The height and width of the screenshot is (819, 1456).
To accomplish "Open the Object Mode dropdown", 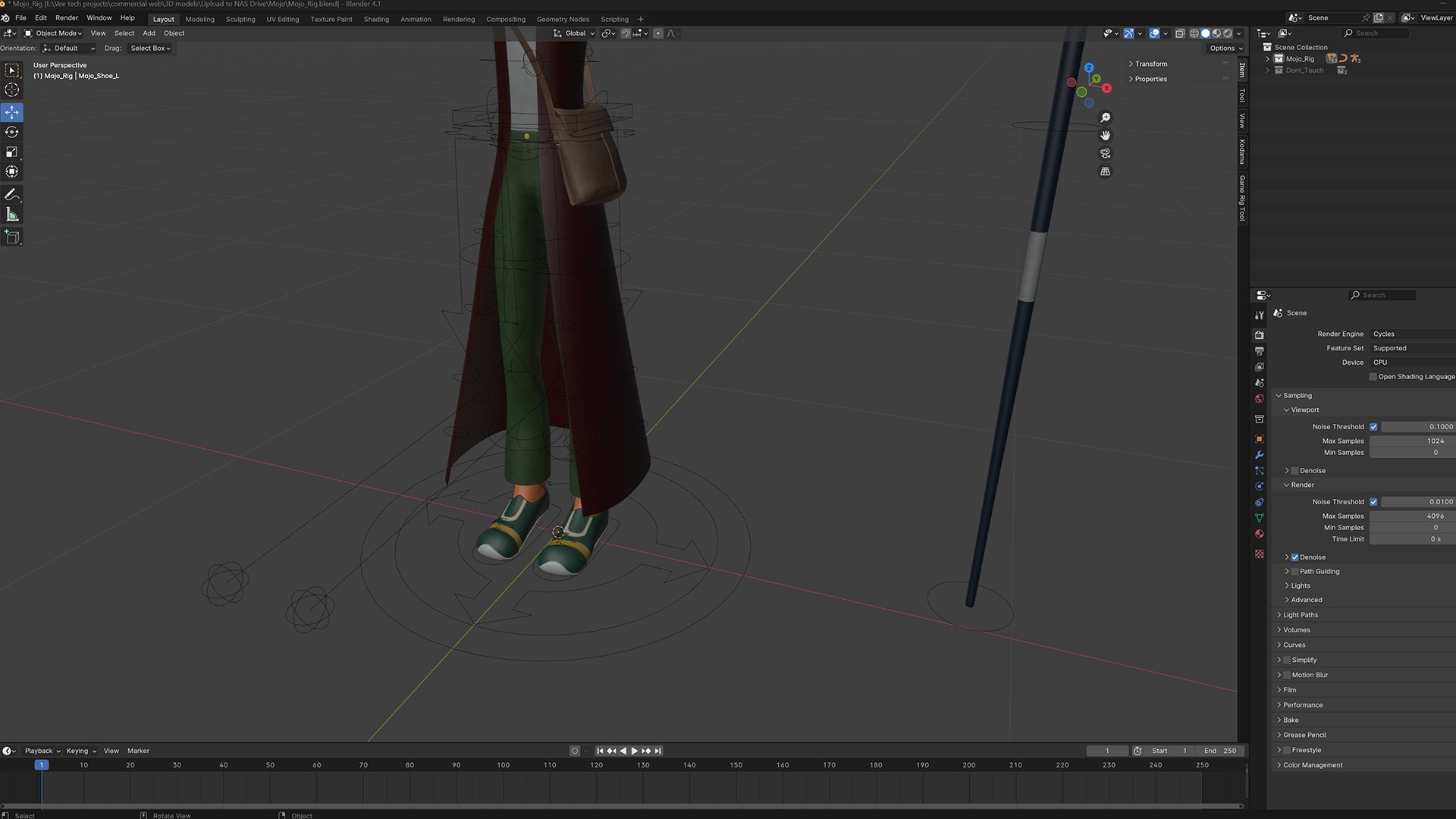I will click(53, 33).
